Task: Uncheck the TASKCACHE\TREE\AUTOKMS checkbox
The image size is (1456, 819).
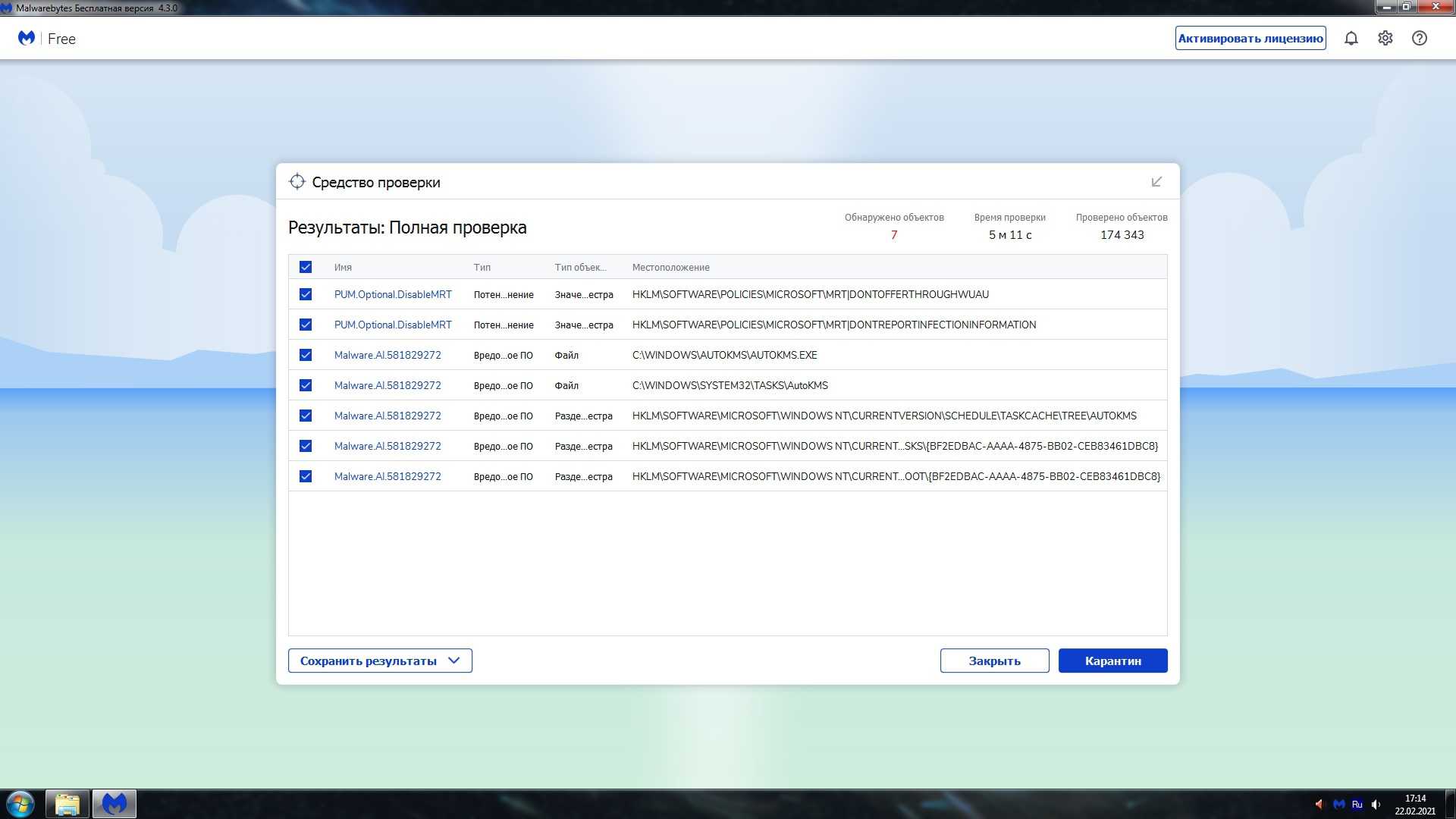Action: 306,416
